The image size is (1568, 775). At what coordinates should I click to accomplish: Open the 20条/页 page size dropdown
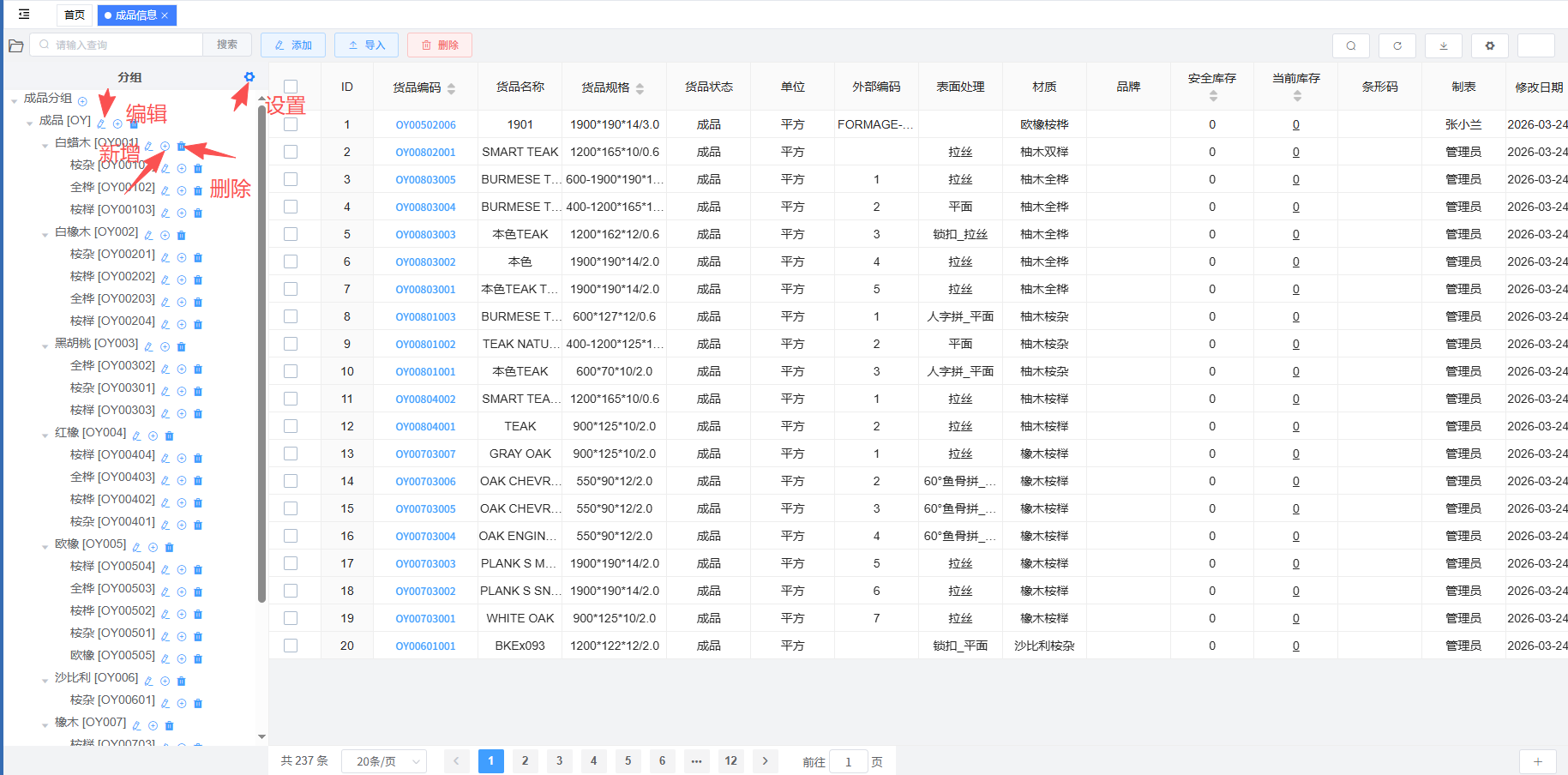pos(383,761)
